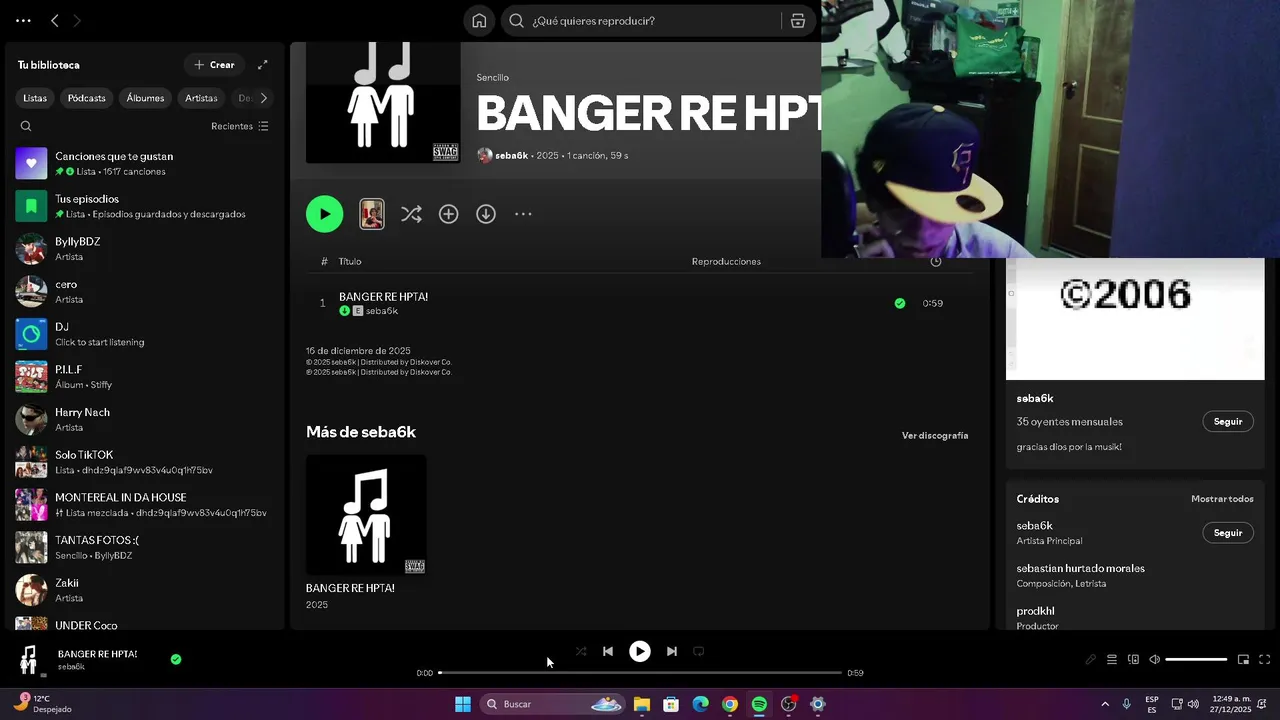The image size is (1280, 720).
Task: Toggle shuffle in the bottom player bar
Action: (x=581, y=651)
